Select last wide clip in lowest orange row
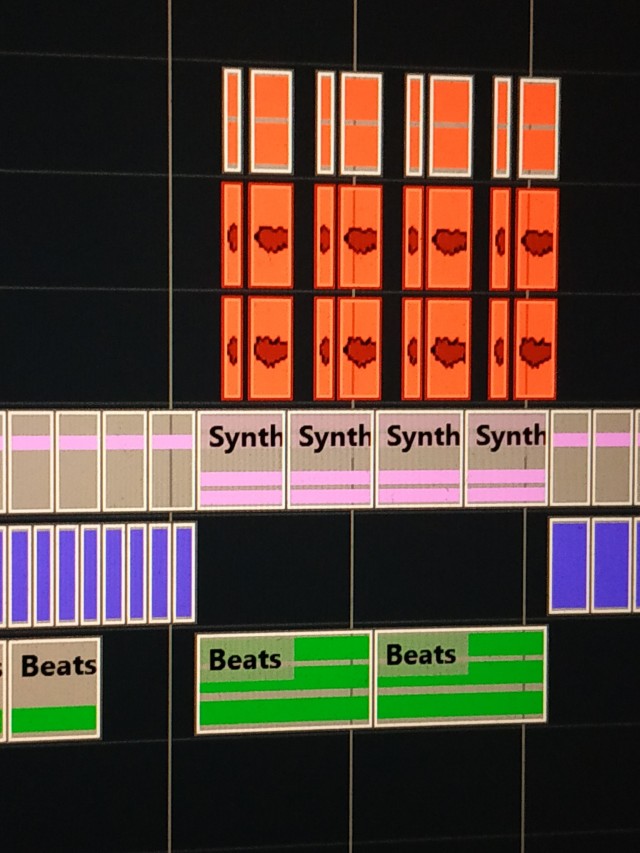Image resolution: width=640 pixels, height=853 pixels. pyautogui.click(x=536, y=350)
